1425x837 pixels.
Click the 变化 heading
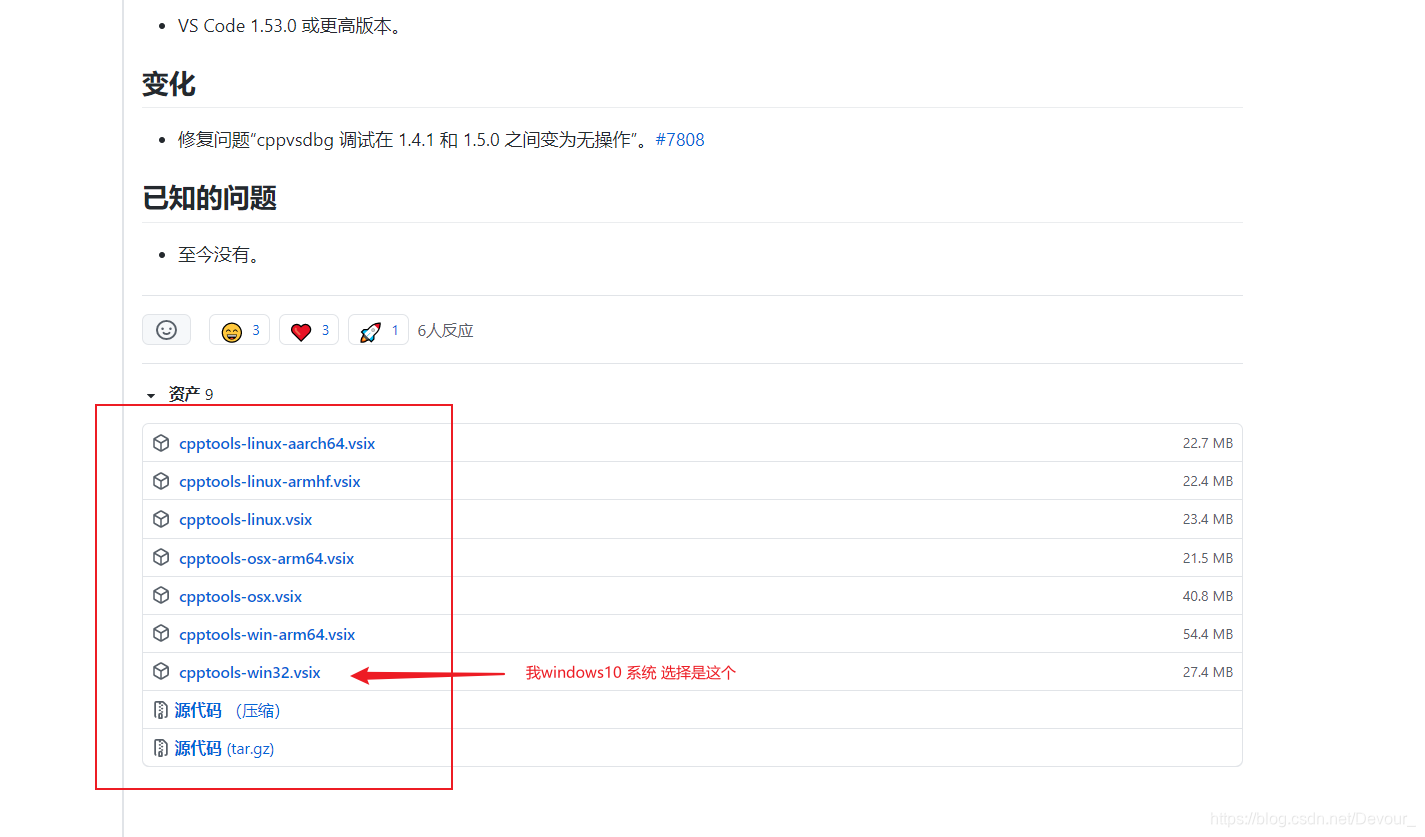pyautogui.click(x=169, y=84)
